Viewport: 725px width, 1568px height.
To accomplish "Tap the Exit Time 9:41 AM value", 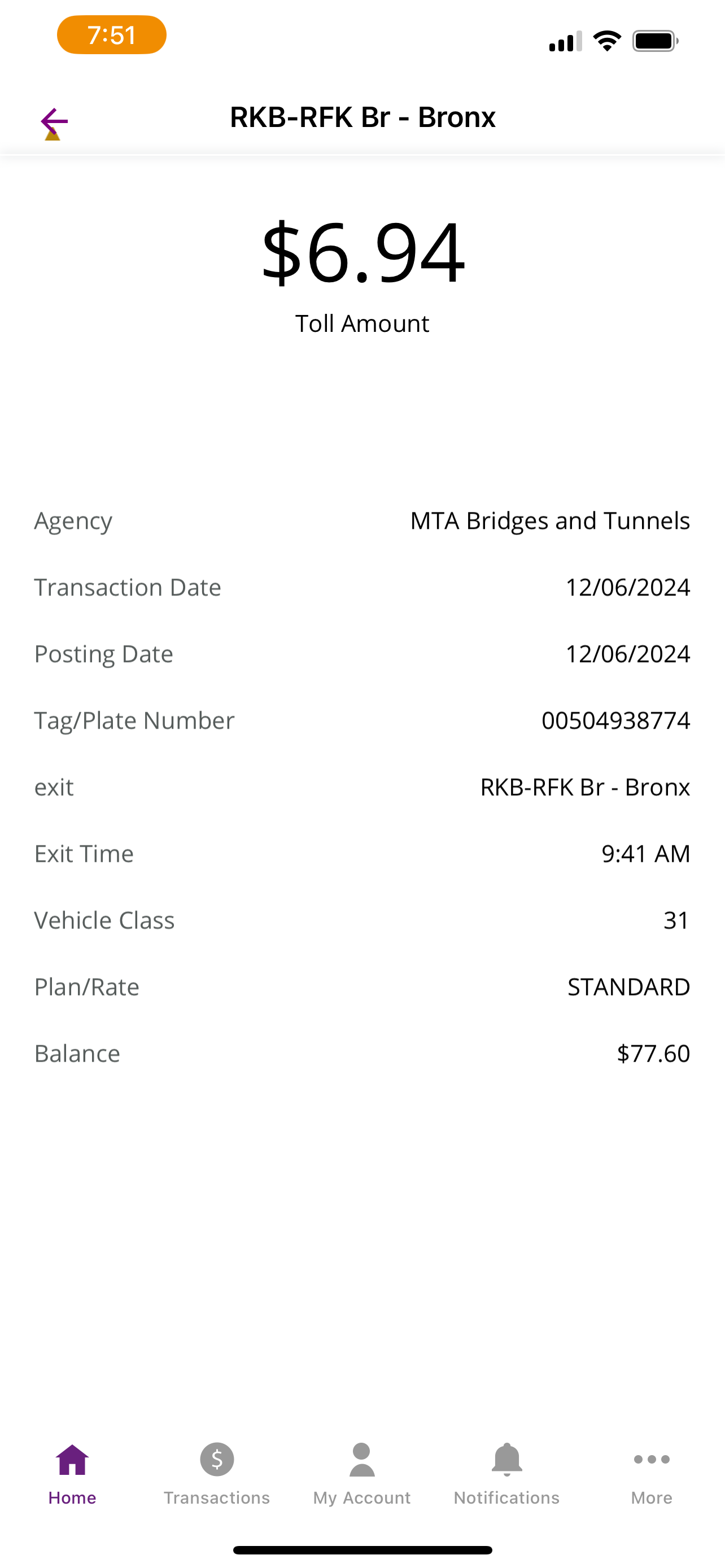I will pos(646,853).
